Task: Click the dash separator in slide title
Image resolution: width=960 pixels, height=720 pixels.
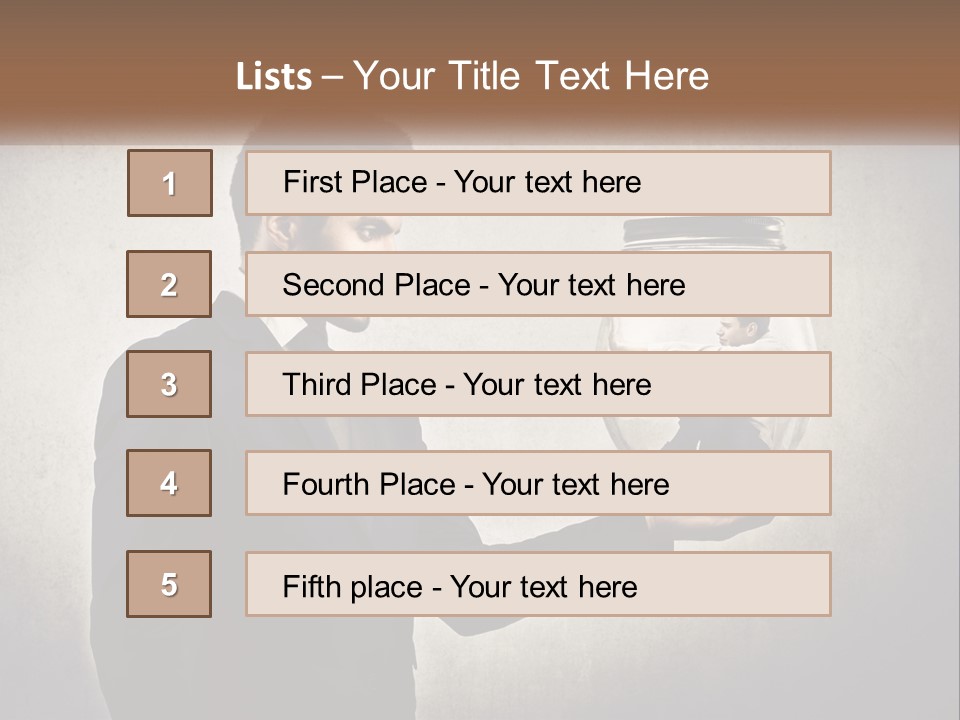Action: [332, 77]
